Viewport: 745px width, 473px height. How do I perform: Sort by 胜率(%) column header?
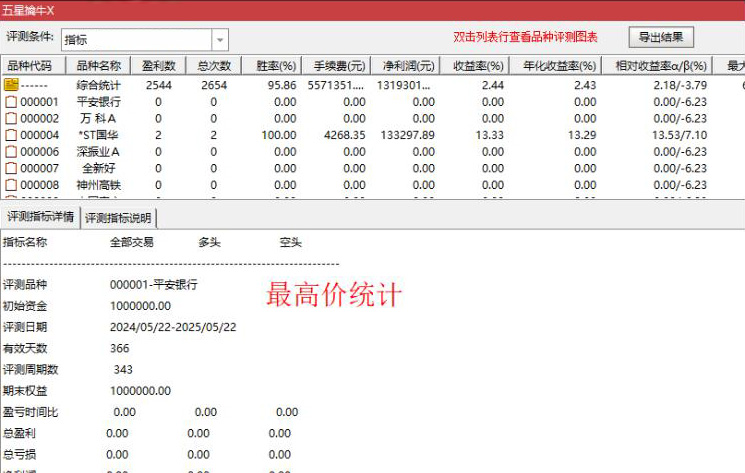click(271, 66)
